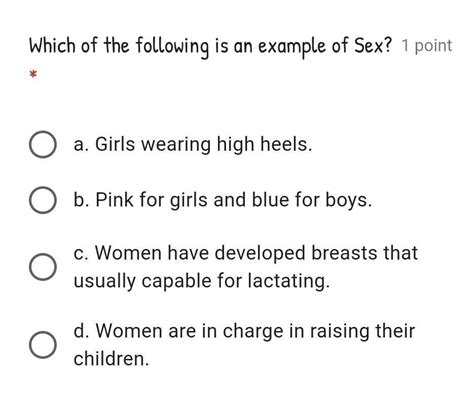Click the letter 'c.' prefix of third option
Viewport: 474px width, 417px height.
81,254
